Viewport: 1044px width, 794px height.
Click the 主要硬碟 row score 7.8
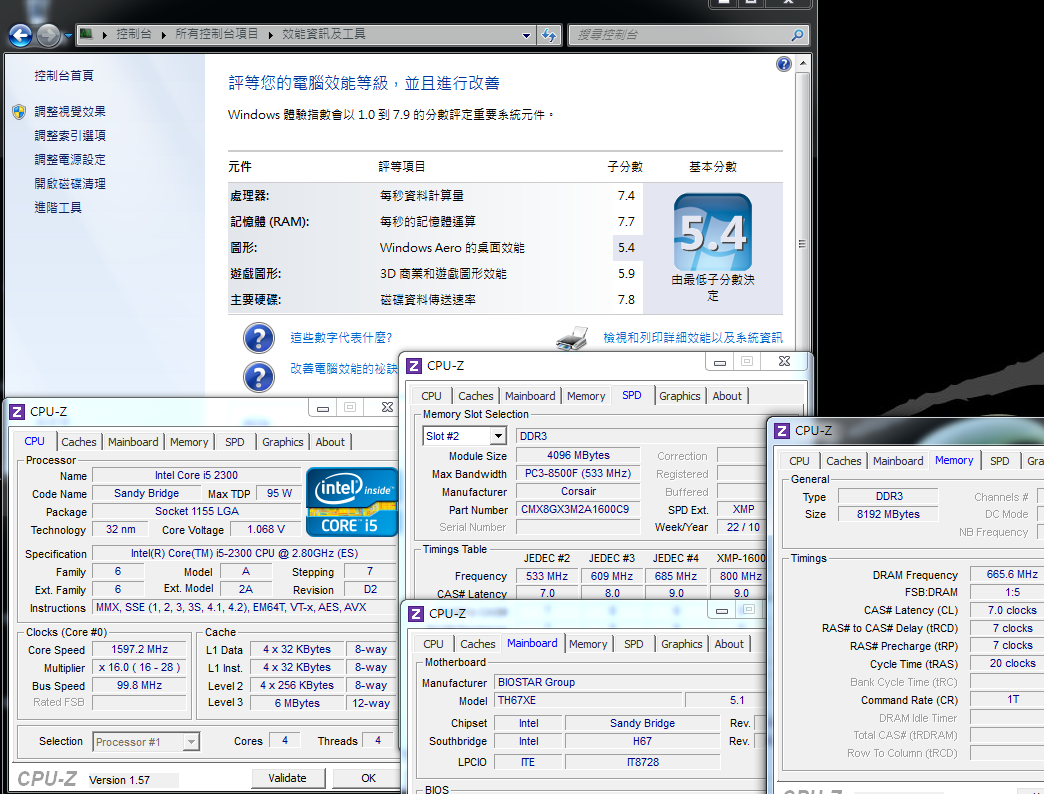pos(626,299)
